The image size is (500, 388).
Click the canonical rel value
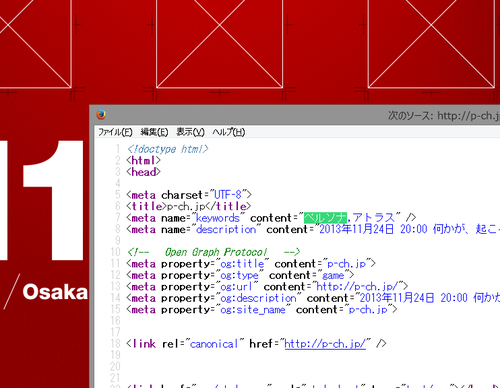tap(214, 344)
